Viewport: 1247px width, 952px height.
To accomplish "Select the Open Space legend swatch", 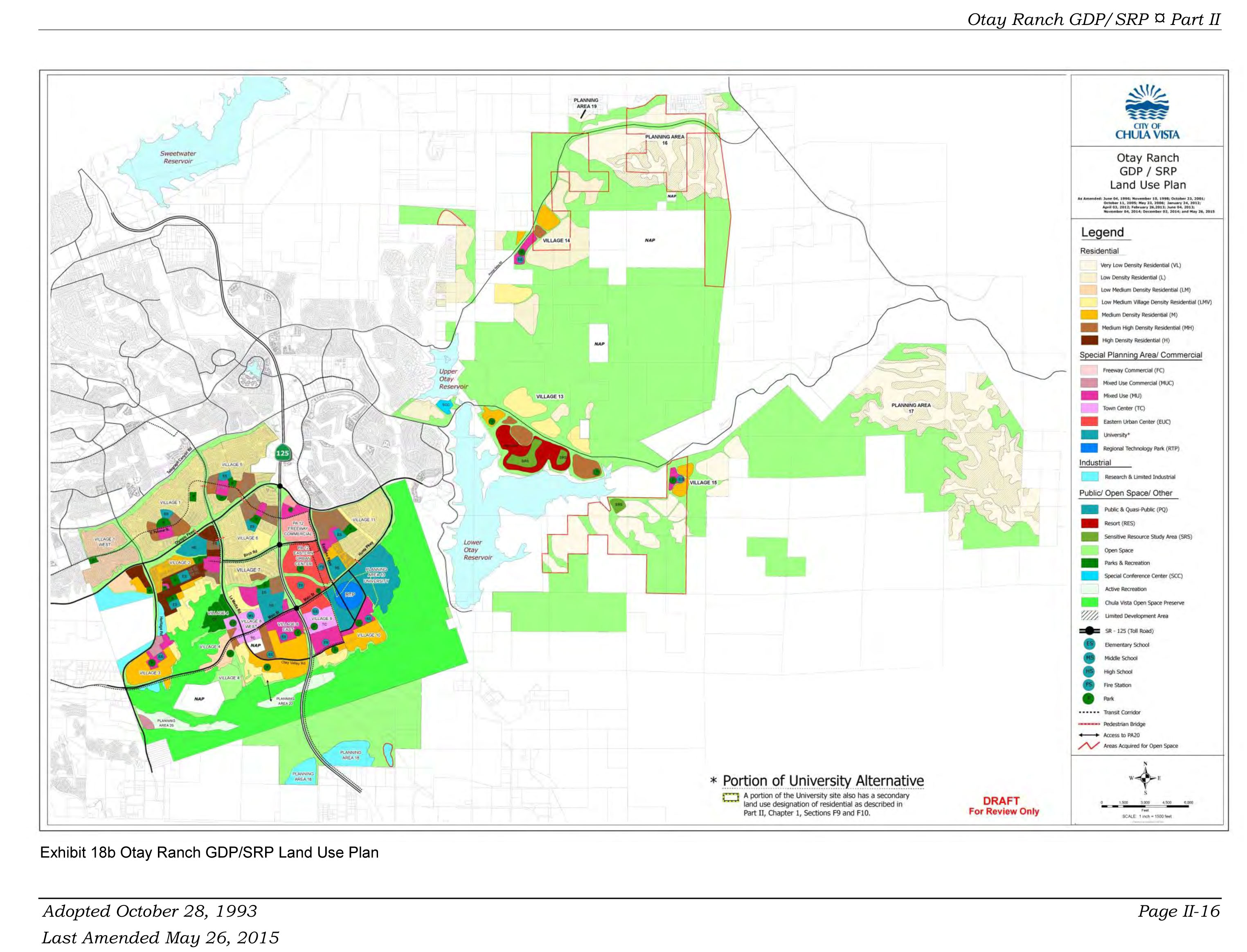I will [x=1089, y=550].
